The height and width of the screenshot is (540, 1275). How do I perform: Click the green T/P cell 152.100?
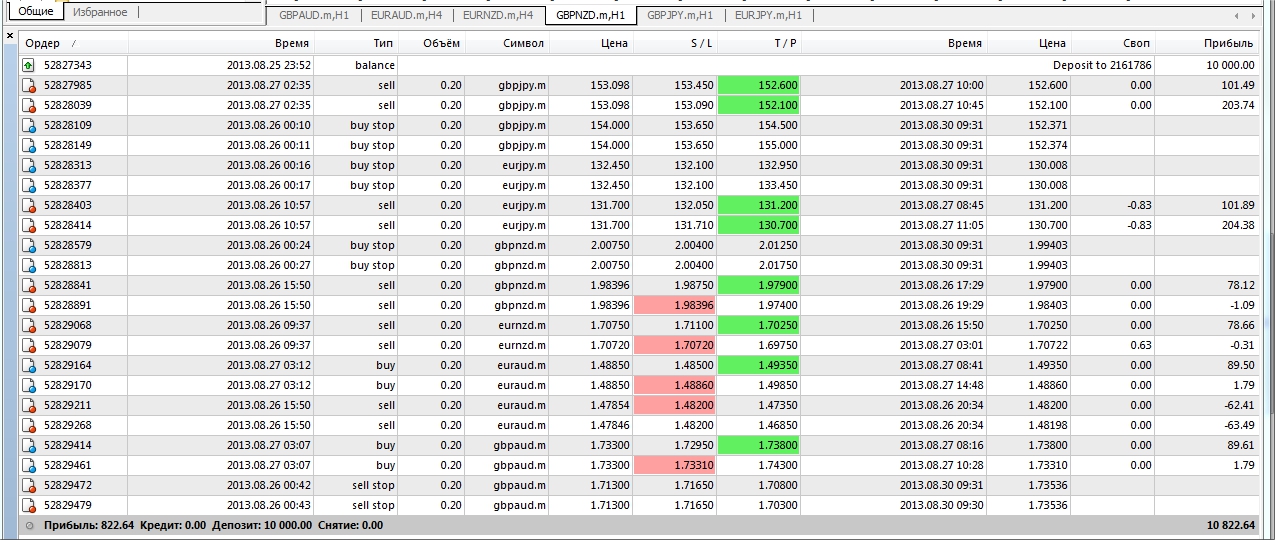[x=759, y=105]
